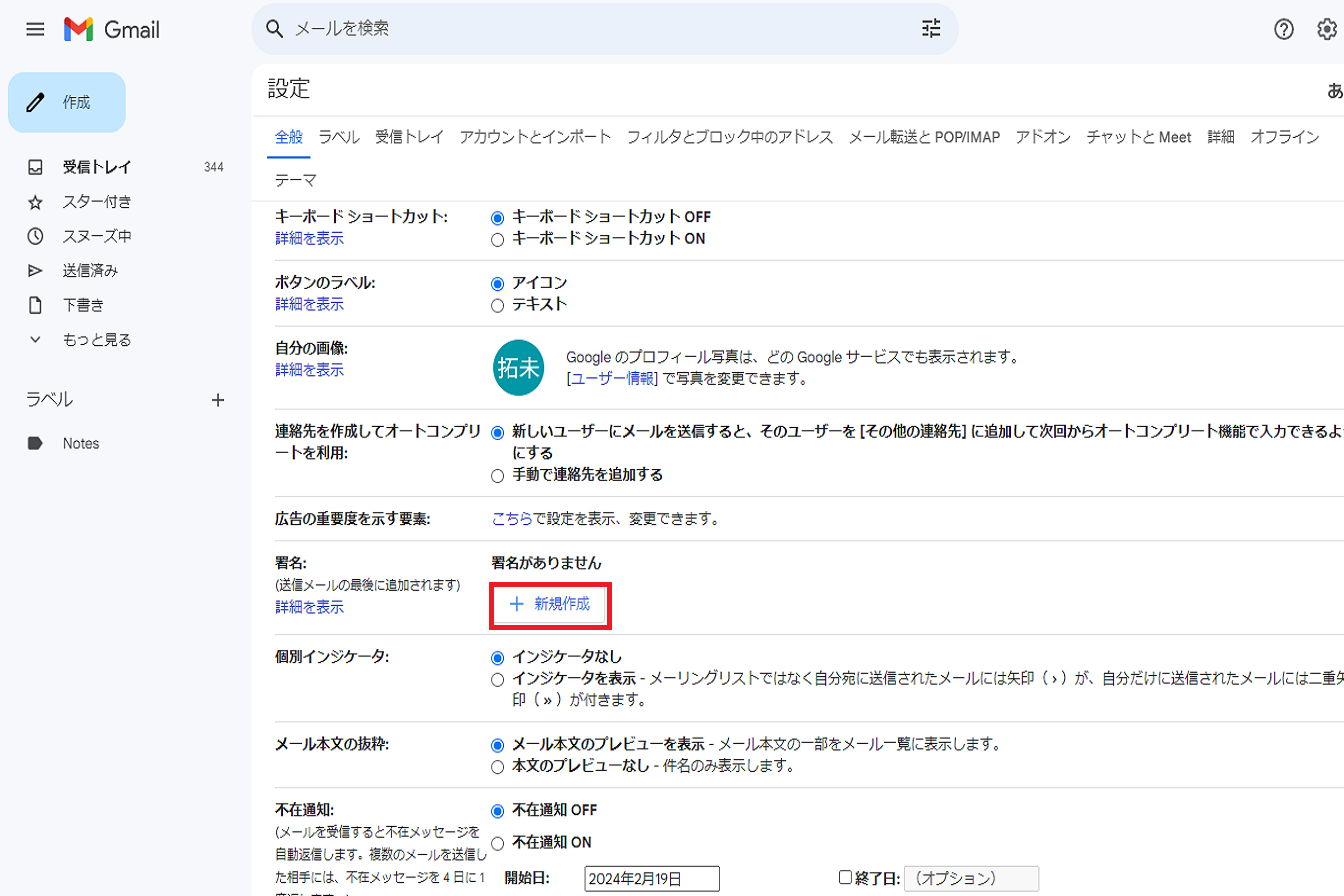This screenshot has width=1344, height=896.
Task: Click 新規作成 signature button
Action: point(549,604)
